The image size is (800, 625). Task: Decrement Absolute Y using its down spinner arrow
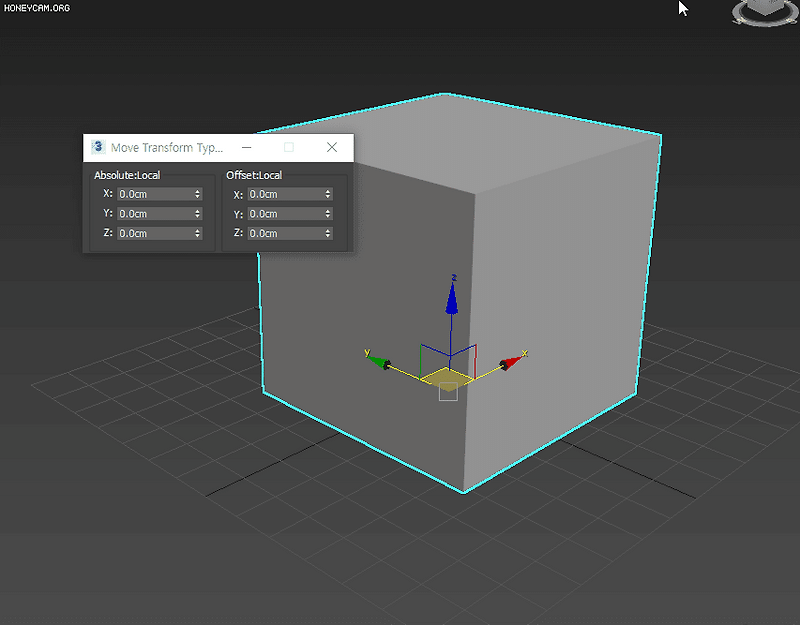tap(197, 217)
